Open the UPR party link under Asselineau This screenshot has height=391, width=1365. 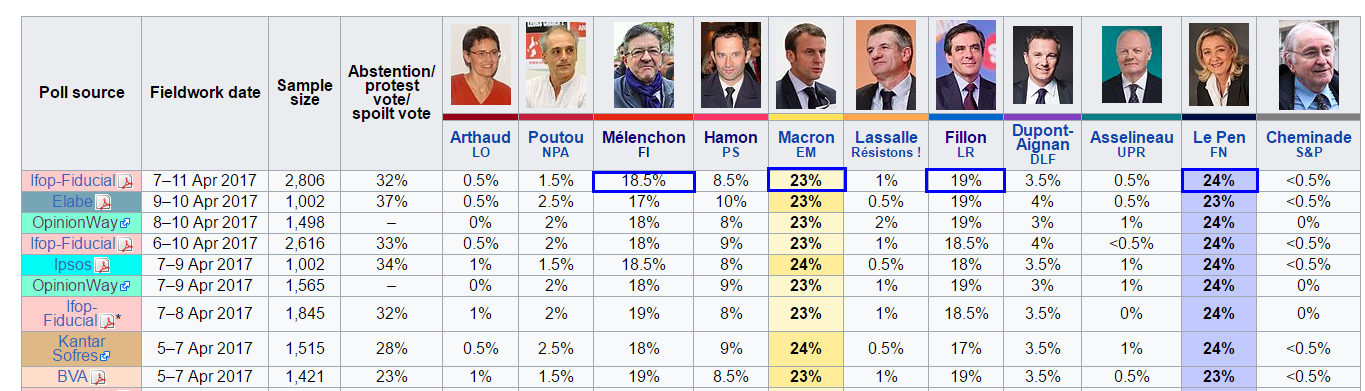(x=1131, y=153)
